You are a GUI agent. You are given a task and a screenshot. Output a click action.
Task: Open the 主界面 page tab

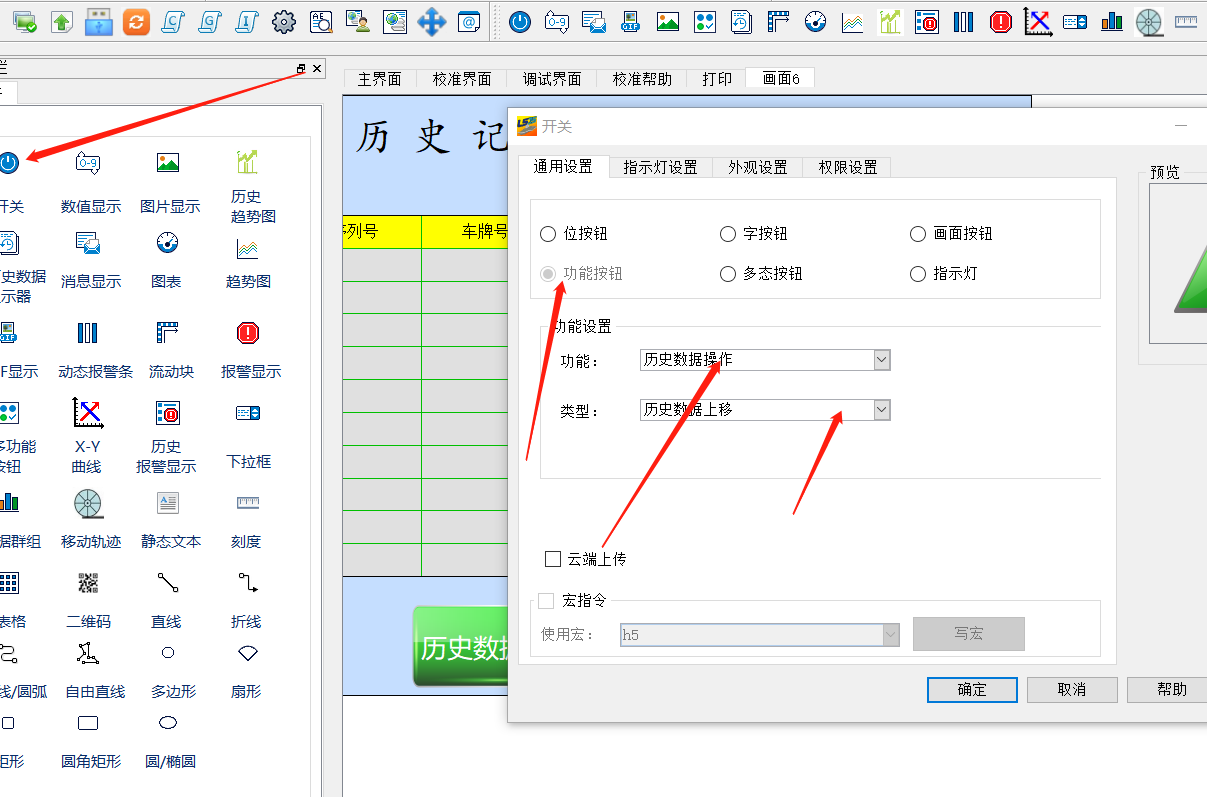[x=380, y=79]
